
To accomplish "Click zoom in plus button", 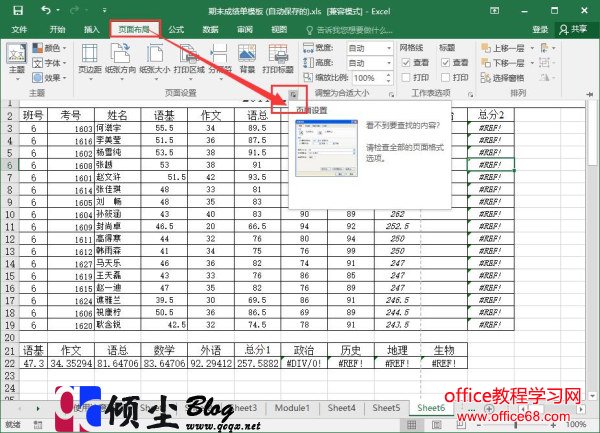I will 553,425.
